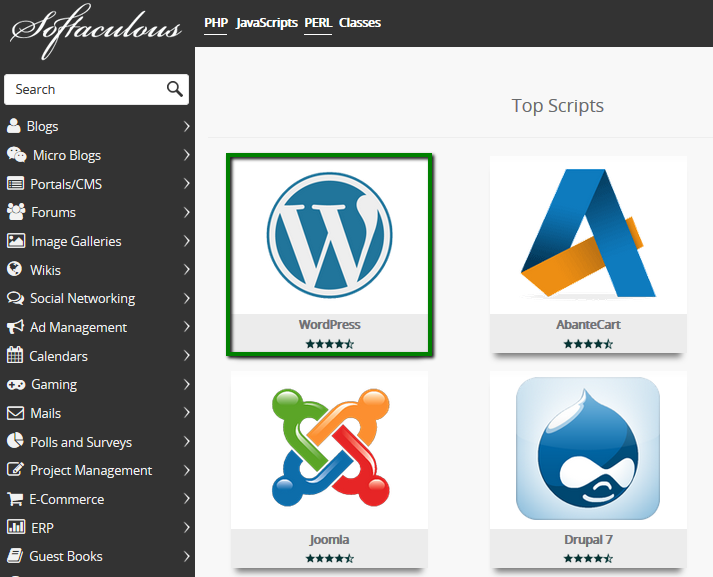Select the Wikis category label
Image resolution: width=713 pixels, height=577 pixels.
tap(45, 270)
